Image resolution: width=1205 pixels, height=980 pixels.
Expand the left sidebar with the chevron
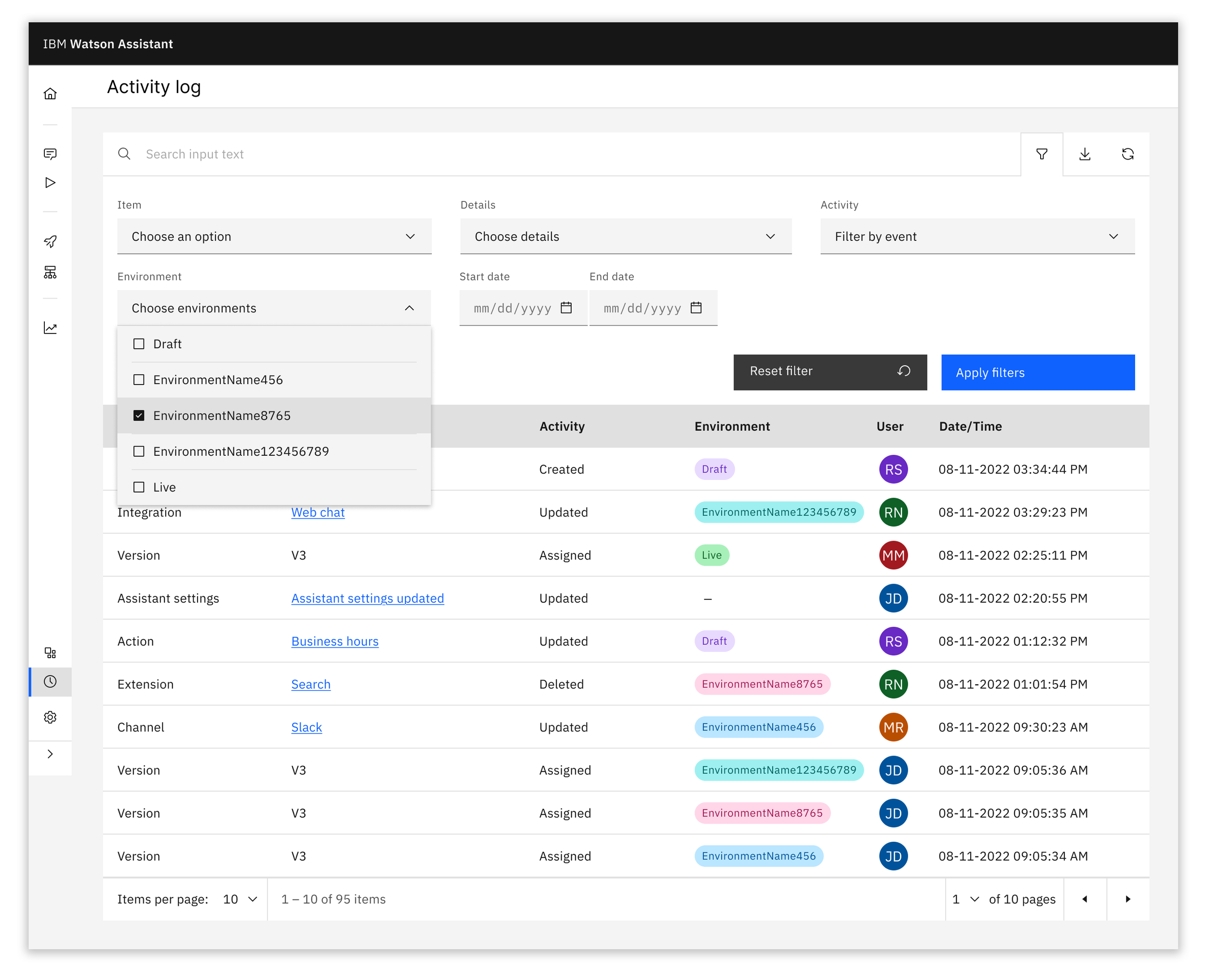coord(50,754)
